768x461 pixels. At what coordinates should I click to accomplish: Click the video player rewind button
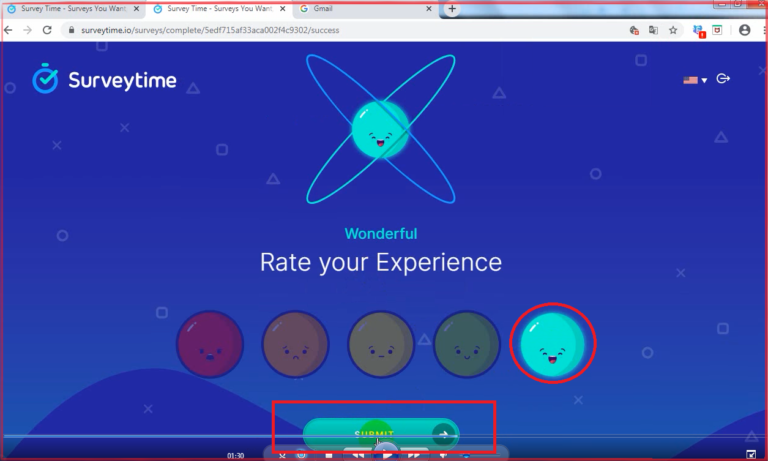pos(358,456)
